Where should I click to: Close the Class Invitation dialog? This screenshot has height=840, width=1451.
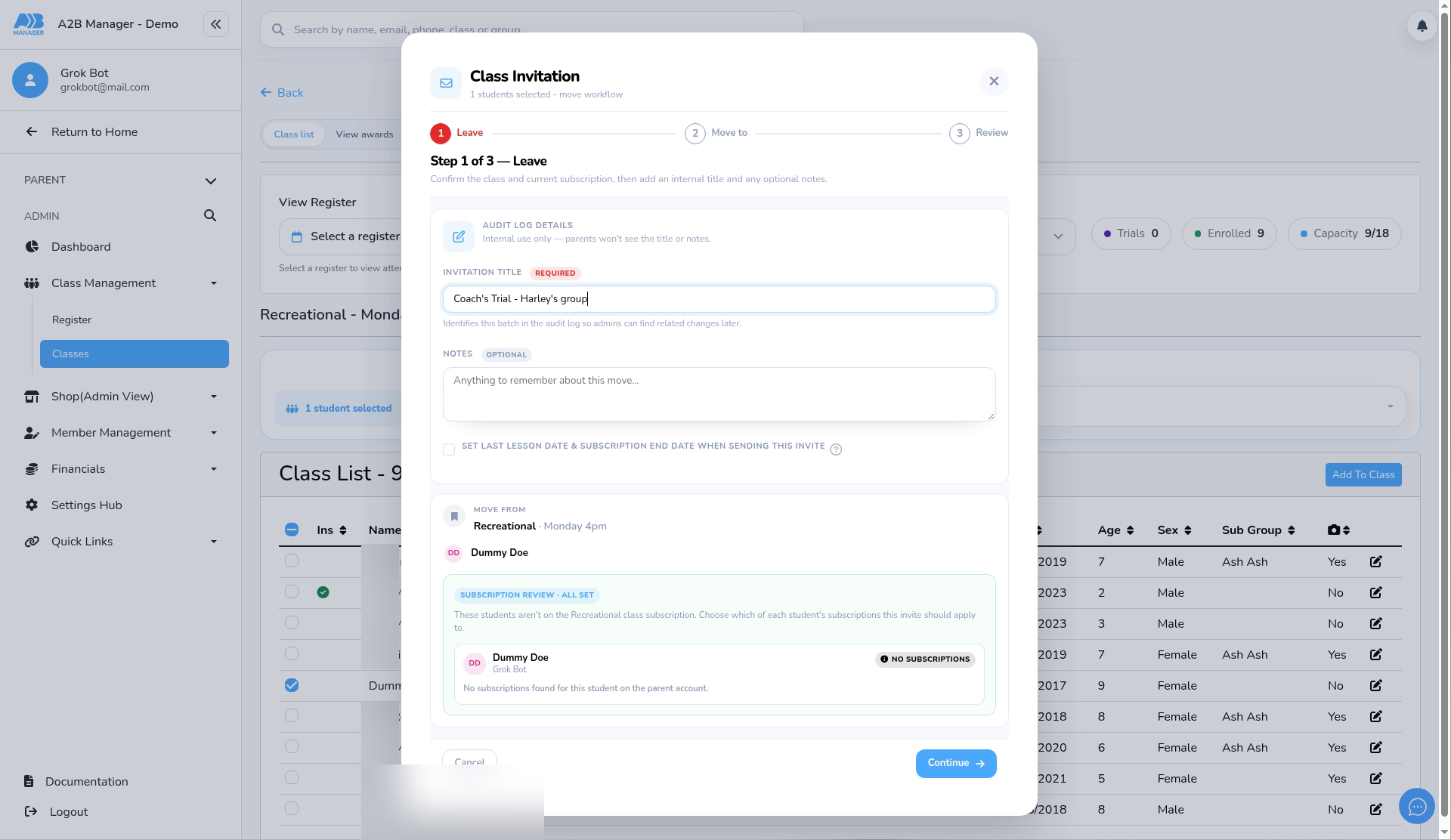(994, 82)
